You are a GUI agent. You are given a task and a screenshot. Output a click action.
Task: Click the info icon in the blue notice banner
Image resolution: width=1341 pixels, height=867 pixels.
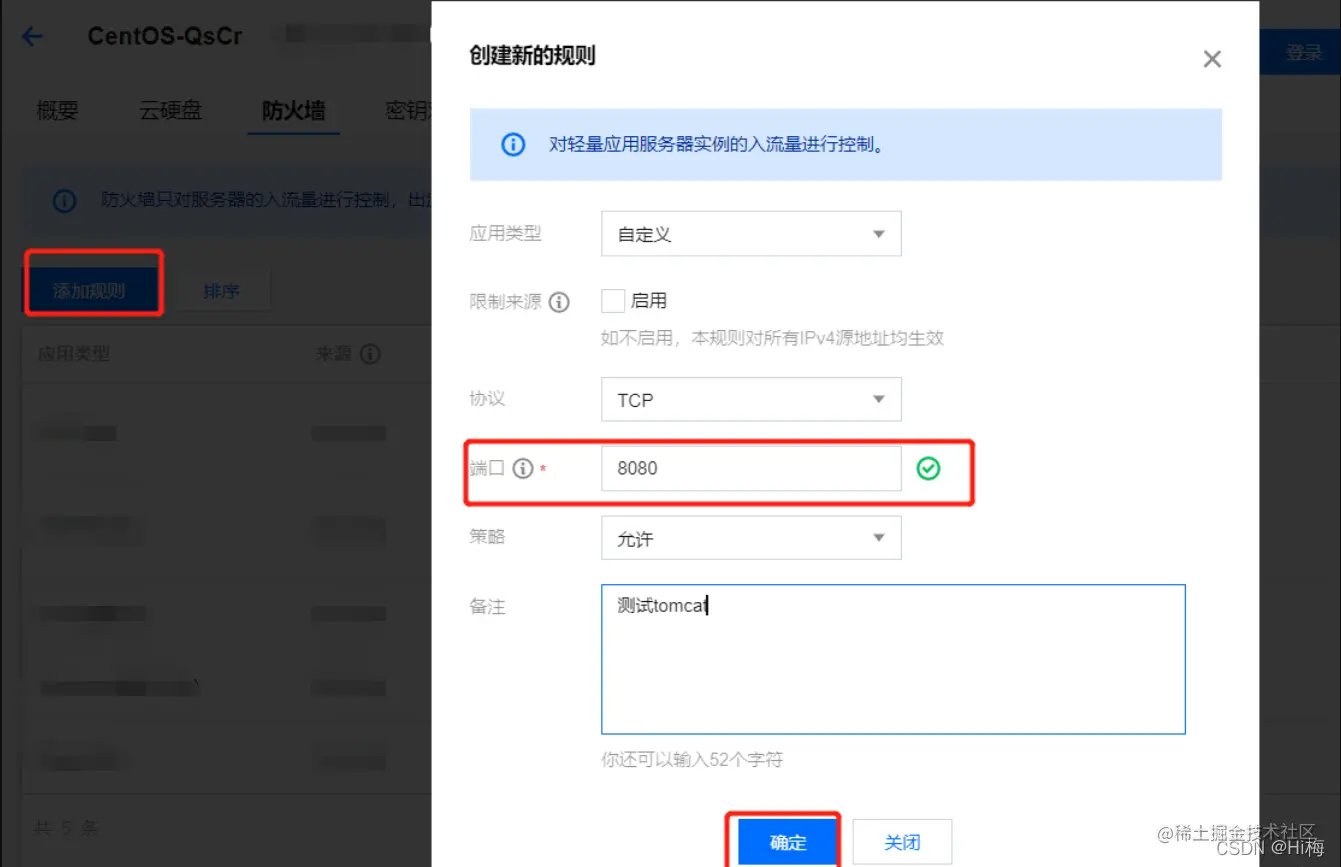[512, 144]
